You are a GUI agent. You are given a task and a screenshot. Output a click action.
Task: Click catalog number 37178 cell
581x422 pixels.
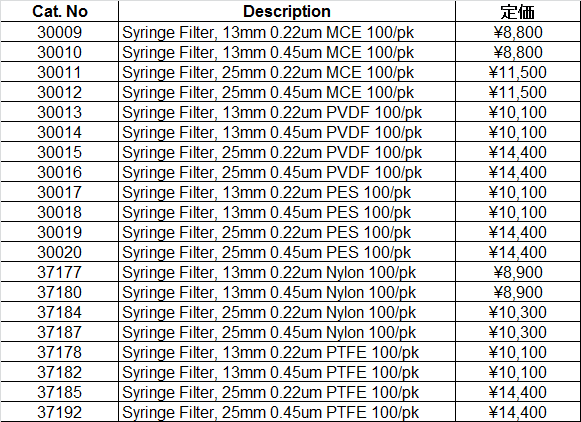point(60,352)
